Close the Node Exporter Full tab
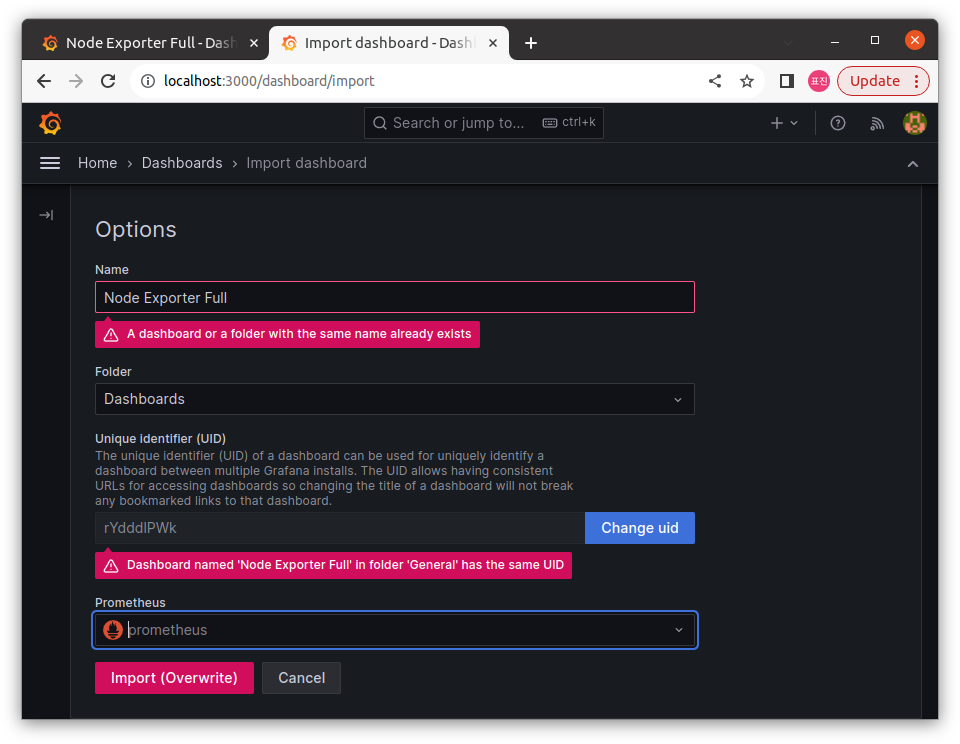 [254, 43]
